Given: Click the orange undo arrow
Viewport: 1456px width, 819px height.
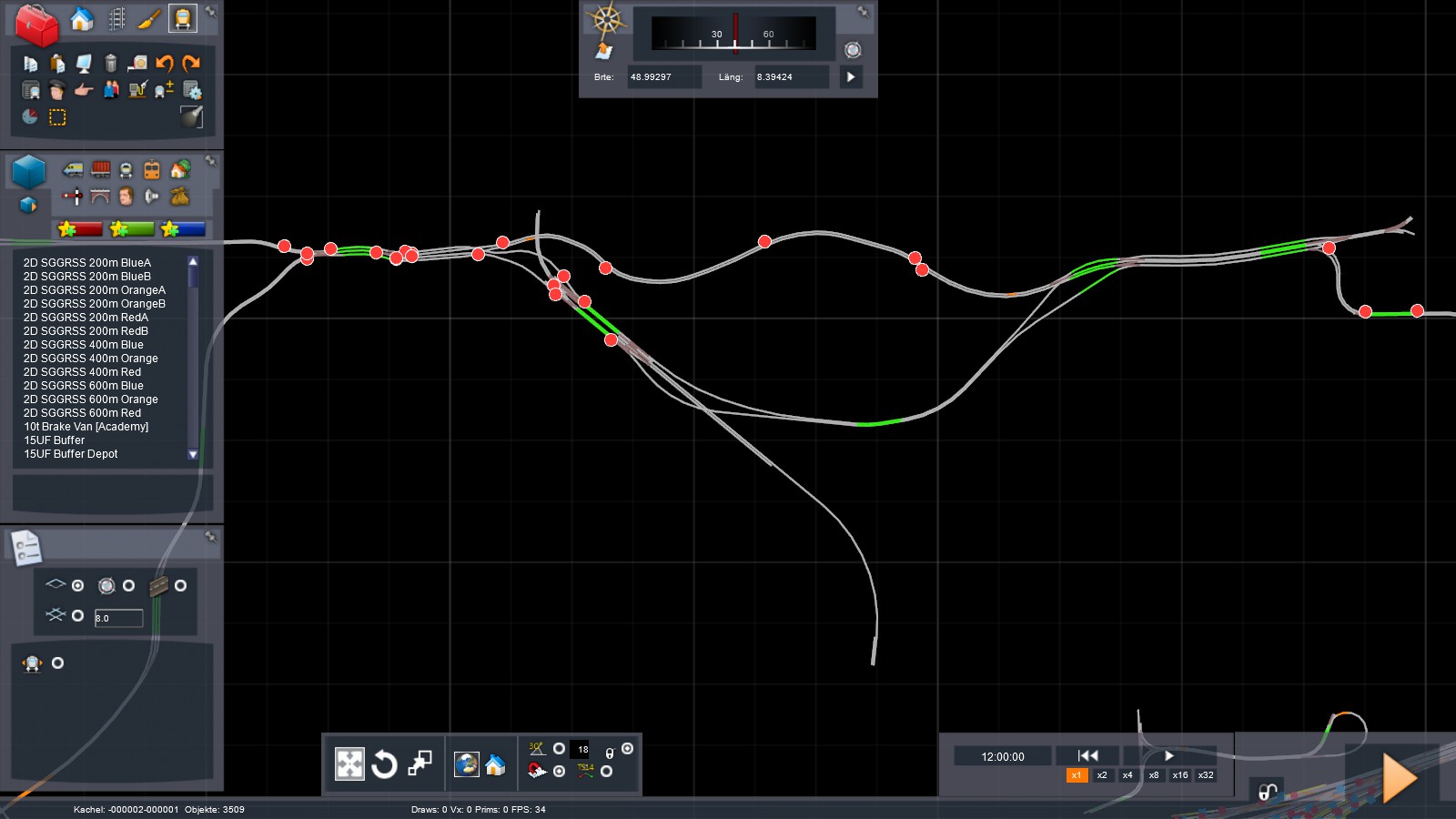Looking at the screenshot, I should tap(165, 63).
